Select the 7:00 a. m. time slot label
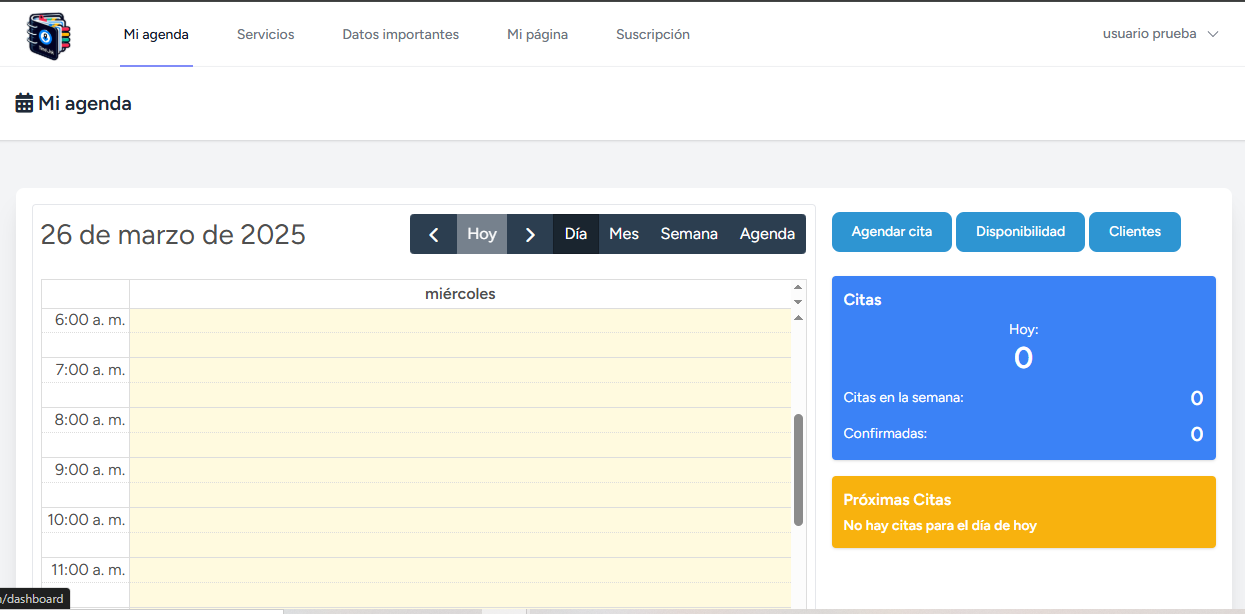Screen dimensions: 1245x614 (x=90, y=370)
